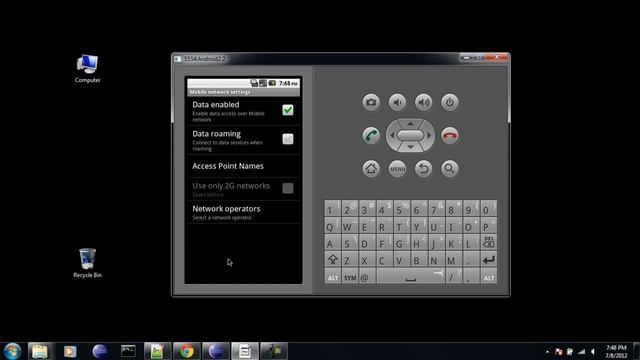Click the A key on emulator keyboard
The height and width of the screenshot is (360, 640).
[x=333, y=242]
